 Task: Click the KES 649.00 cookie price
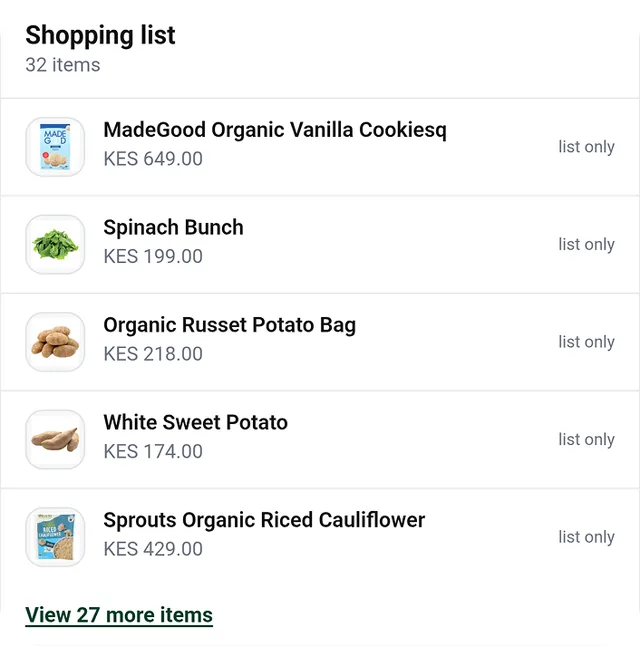point(153,159)
